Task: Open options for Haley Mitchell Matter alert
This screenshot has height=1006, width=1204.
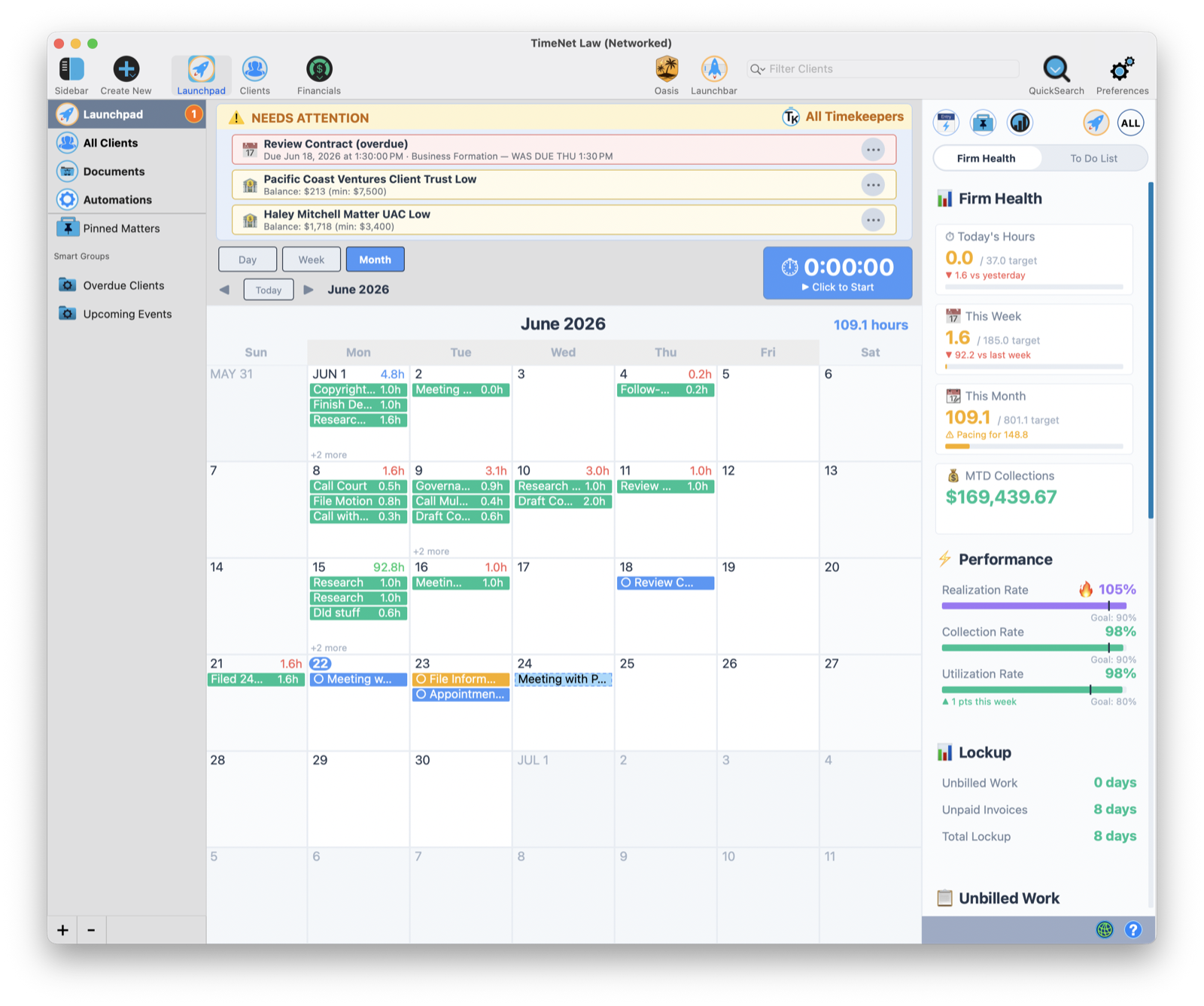Action: point(873,220)
